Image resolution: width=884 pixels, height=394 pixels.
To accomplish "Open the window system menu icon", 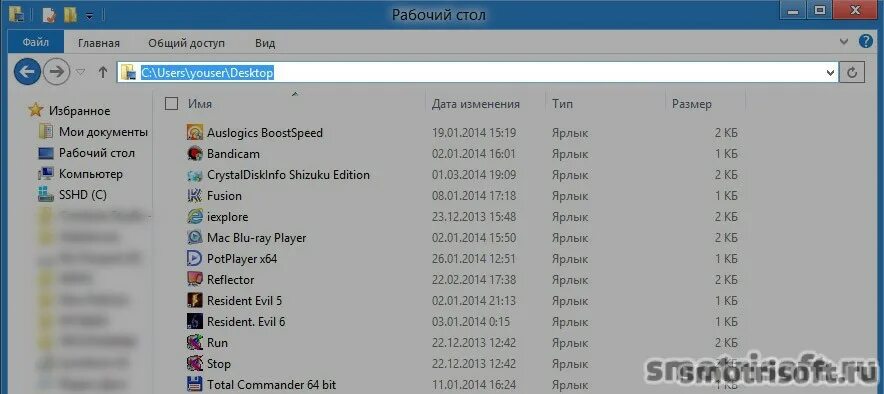I will [16, 14].
